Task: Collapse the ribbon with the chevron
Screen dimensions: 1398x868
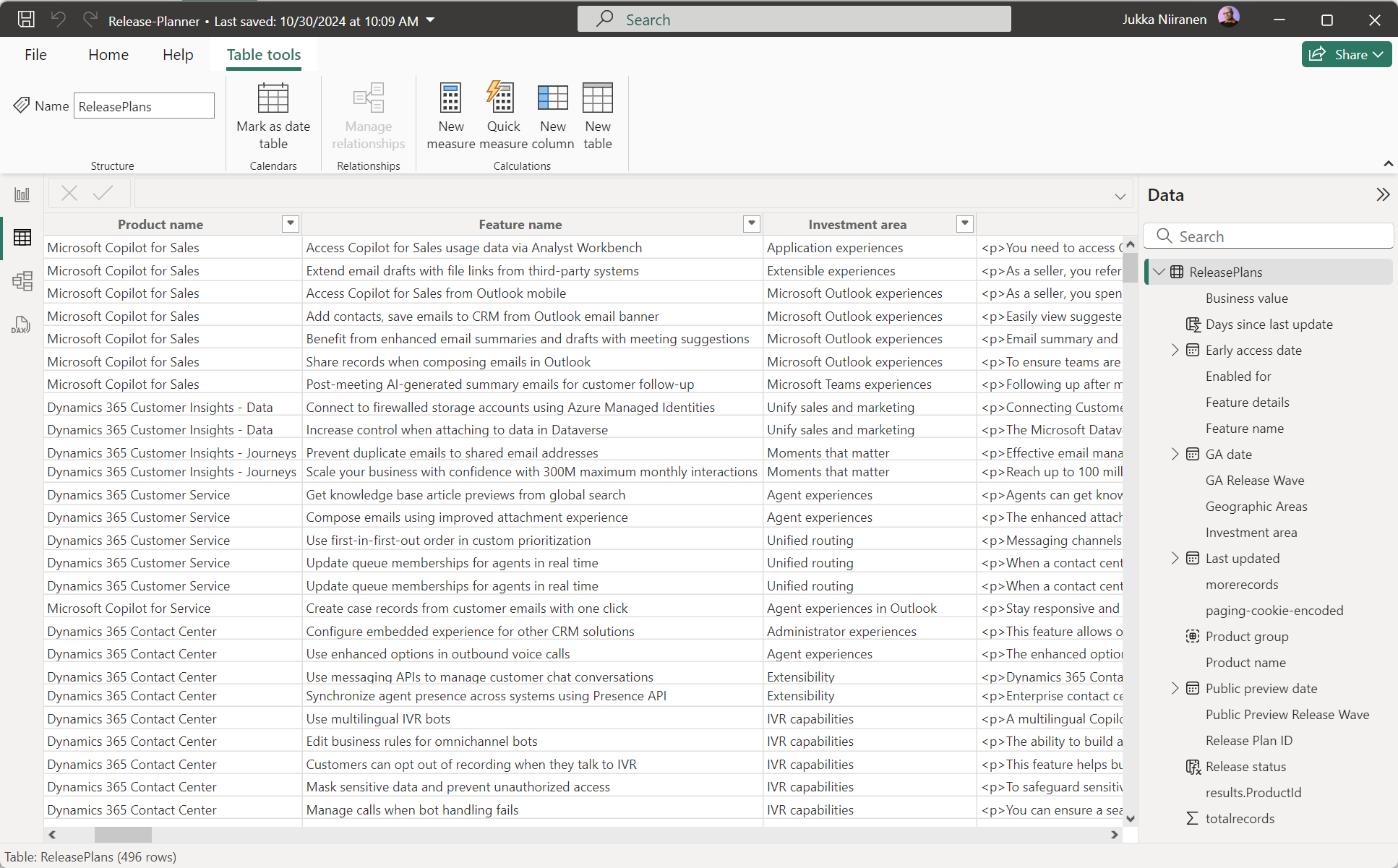Action: (x=1388, y=164)
